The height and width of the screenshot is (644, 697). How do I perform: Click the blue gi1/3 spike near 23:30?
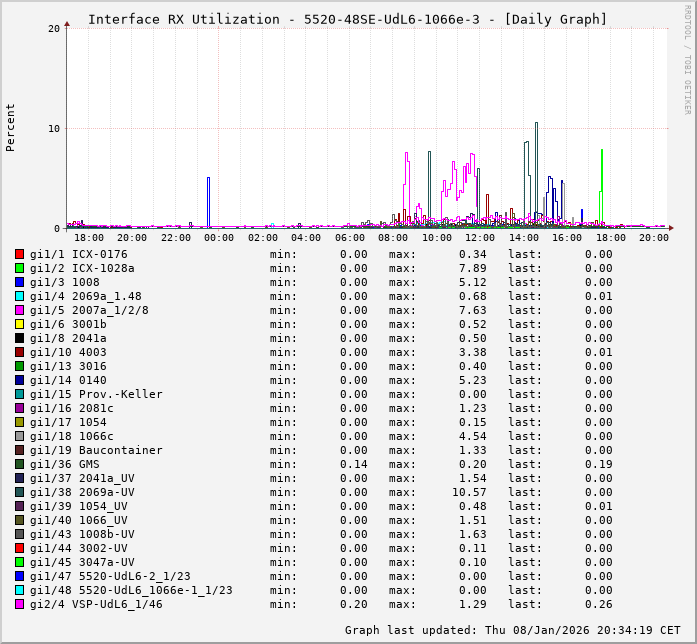pyautogui.click(x=208, y=202)
